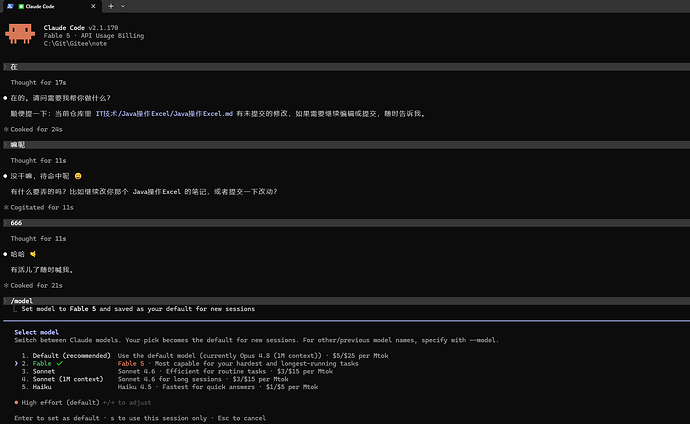Click the C:\Git\Gitee\note working directory path
This screenshot has height=424, width=690.
click(x=75, y=44)
